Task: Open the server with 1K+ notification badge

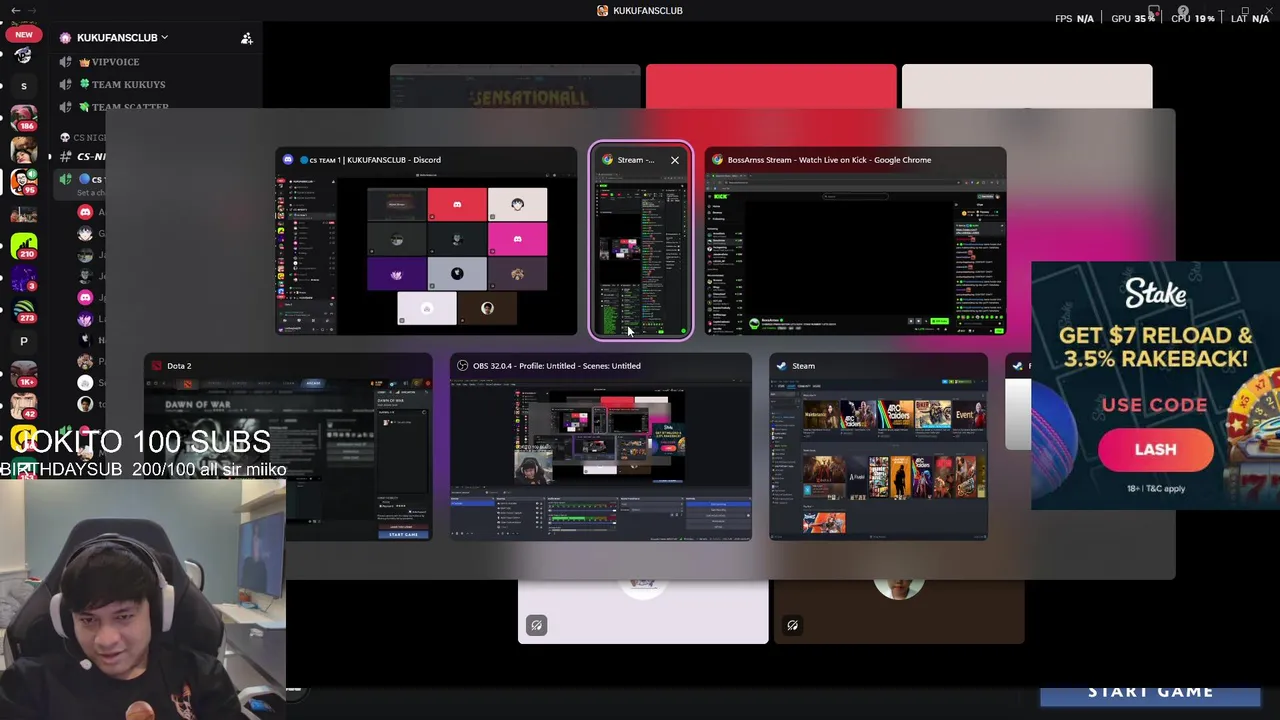Action: [24, 374]
